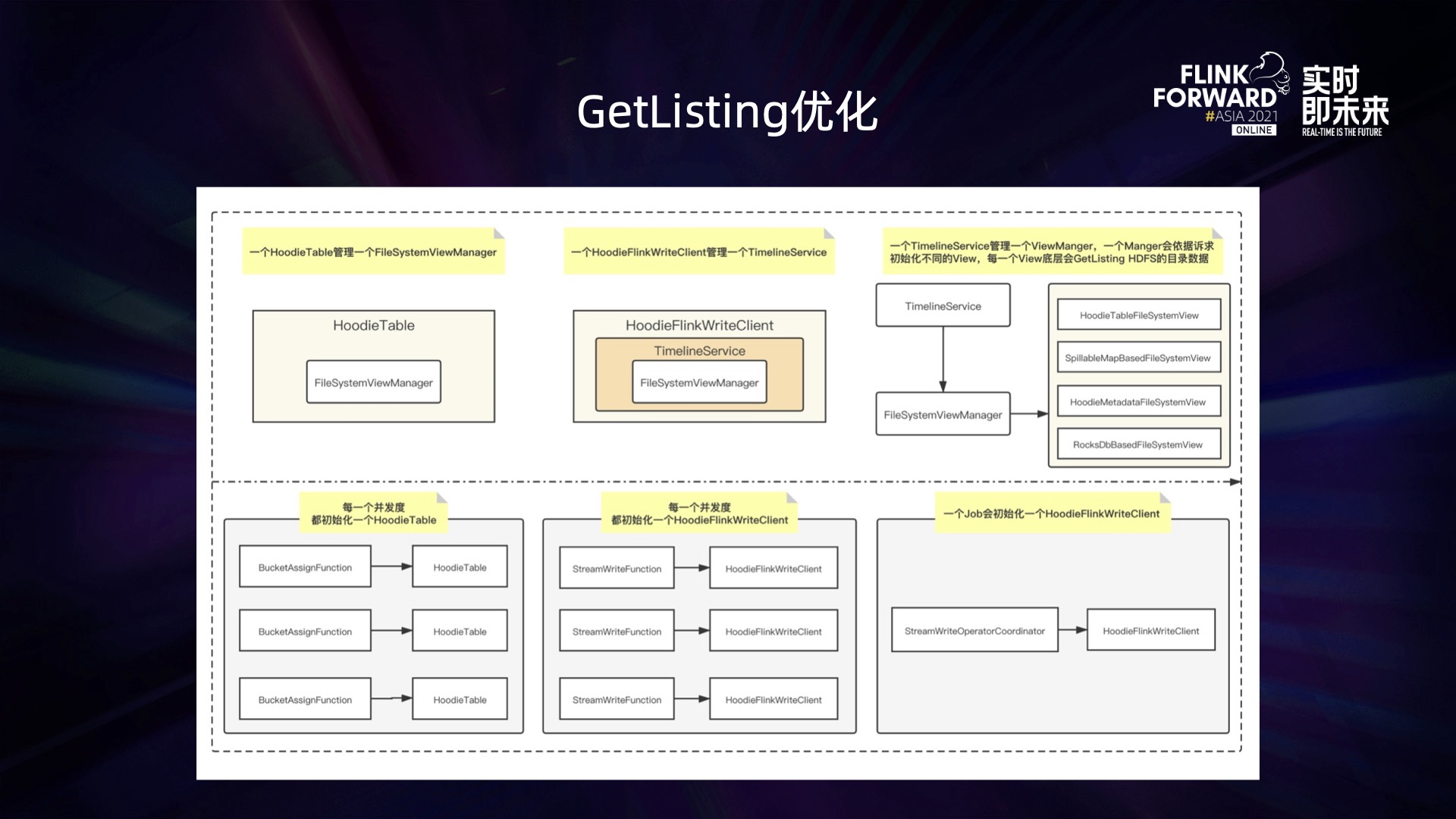Image resolution: width=1456 pixels, height=819 pixels.
Task: Click FileSystemViewManager inside HoodieTable container
Action: coord(373,383)
